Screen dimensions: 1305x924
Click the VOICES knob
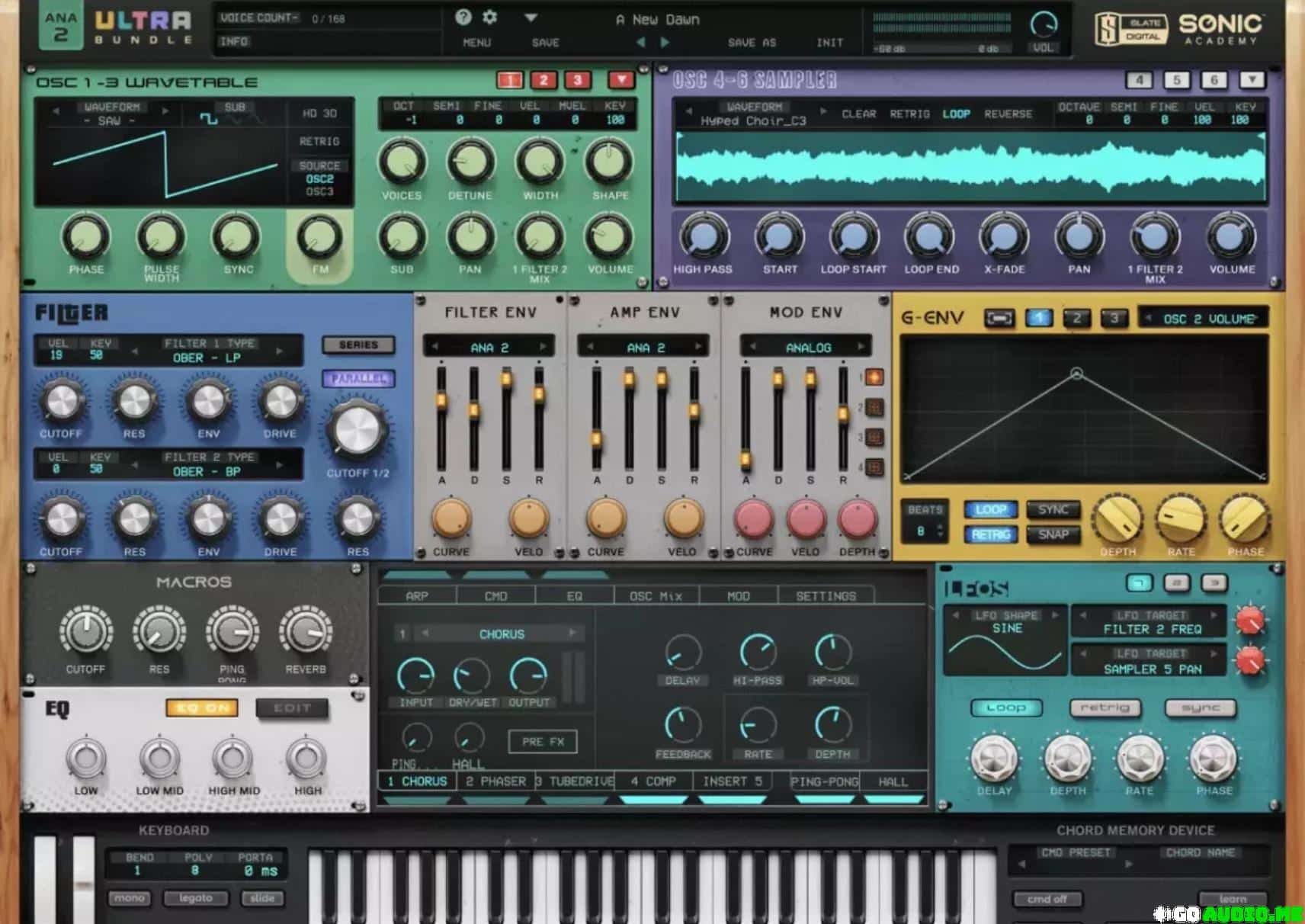tap(402, 162)
